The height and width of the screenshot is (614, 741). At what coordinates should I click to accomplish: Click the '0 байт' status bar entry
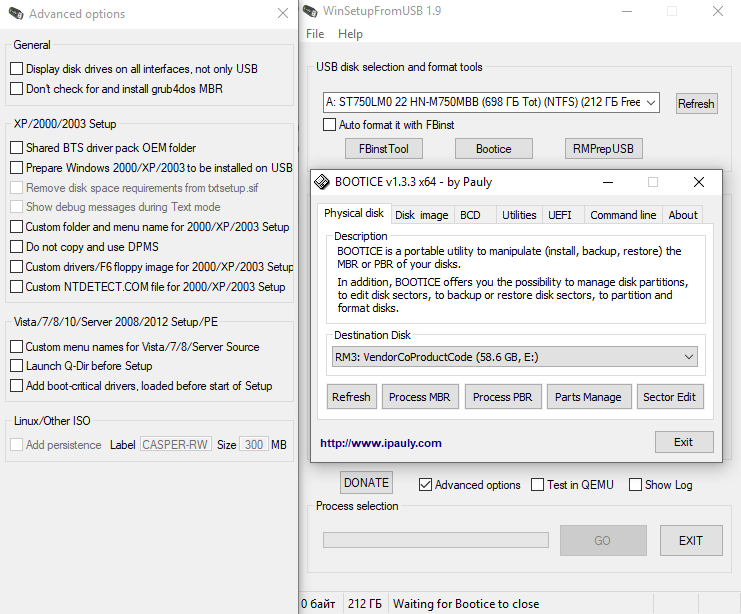(318, 604)
